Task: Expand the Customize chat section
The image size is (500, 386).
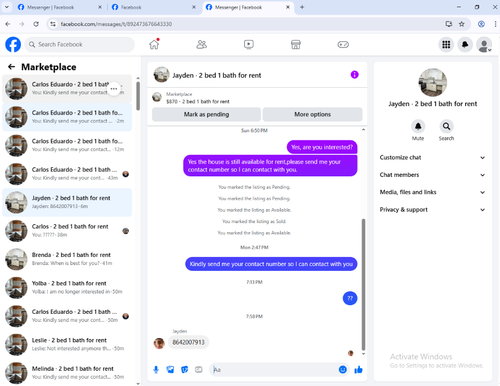Action: 432,157
